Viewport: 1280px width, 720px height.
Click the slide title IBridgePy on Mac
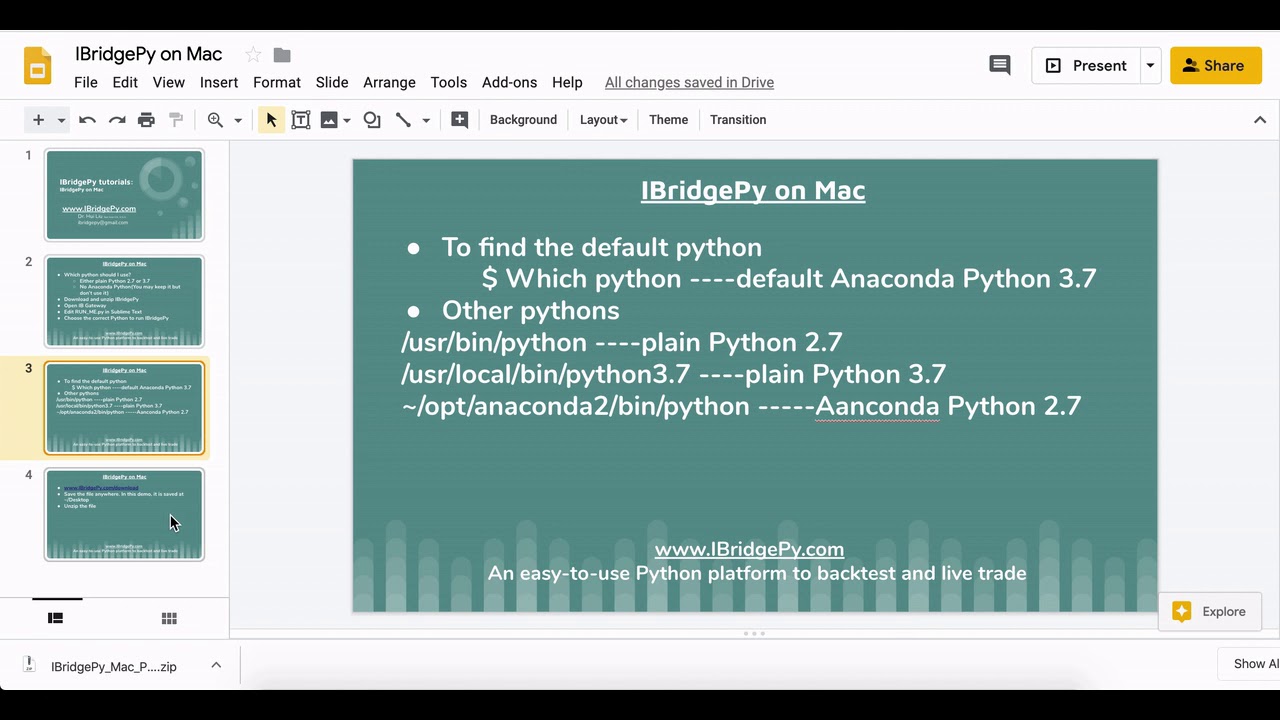(753, 190)
